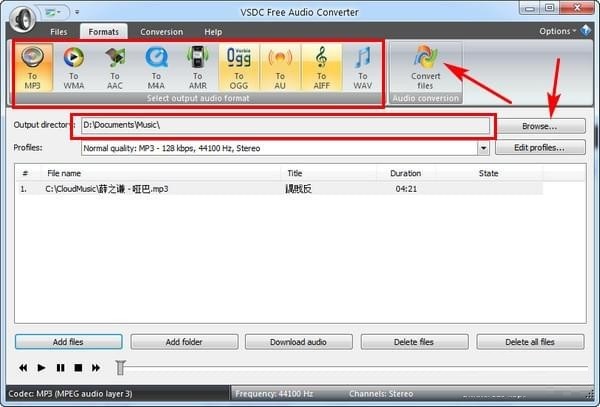Pick the To AAC format icon
The image size is (600, 407).
point(115,67)
